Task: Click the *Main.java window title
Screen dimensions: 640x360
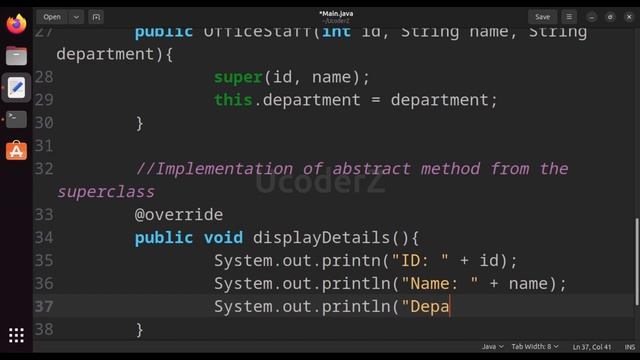Action: [x=336, y=13]
